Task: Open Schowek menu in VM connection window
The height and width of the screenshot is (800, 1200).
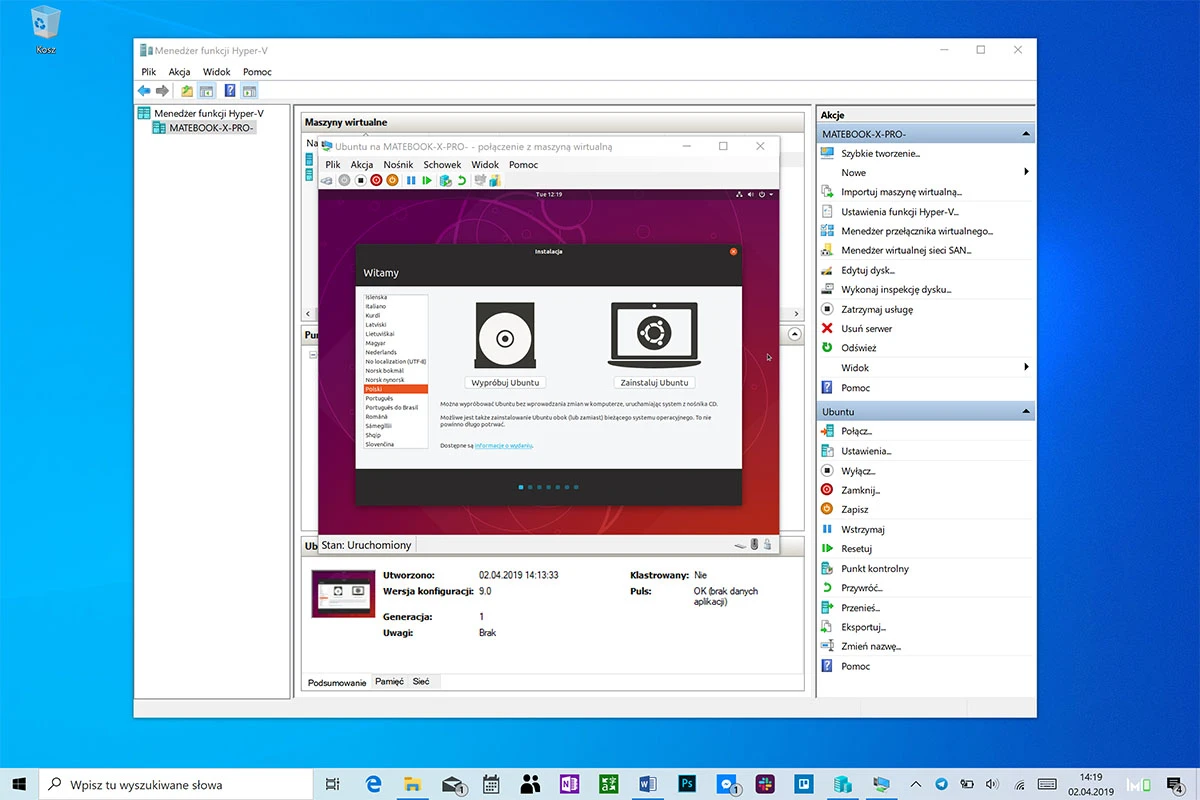Action: (x=442, y=164)
